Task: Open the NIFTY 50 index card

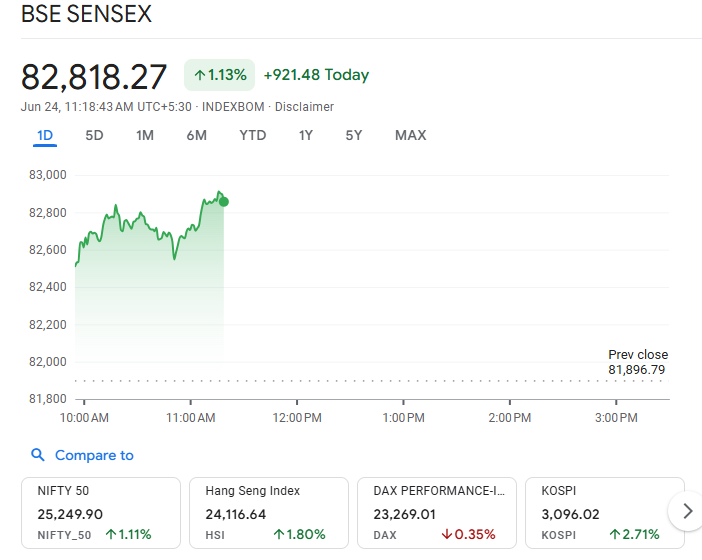Action: coord(101,513)
